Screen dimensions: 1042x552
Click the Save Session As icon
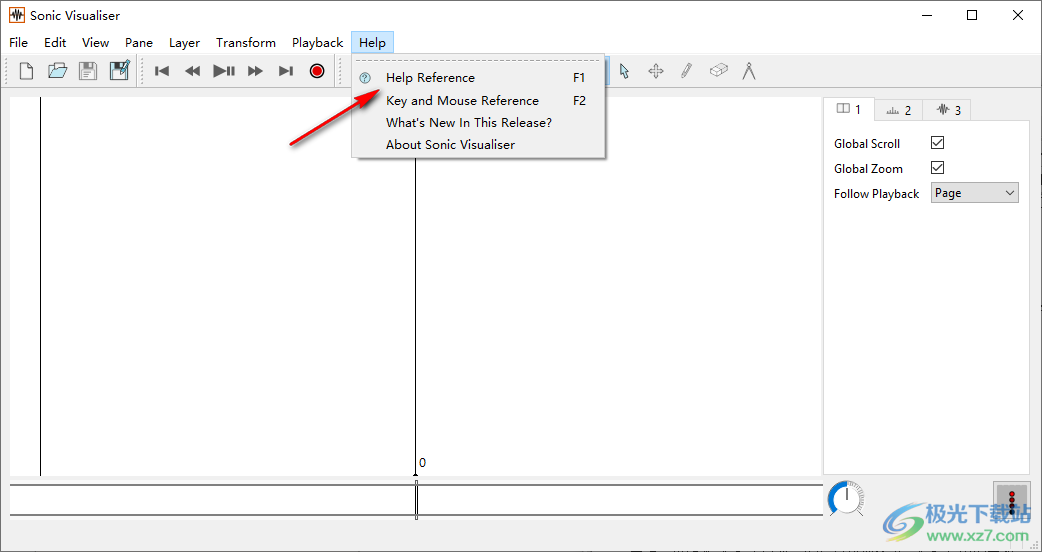point(120,71)
